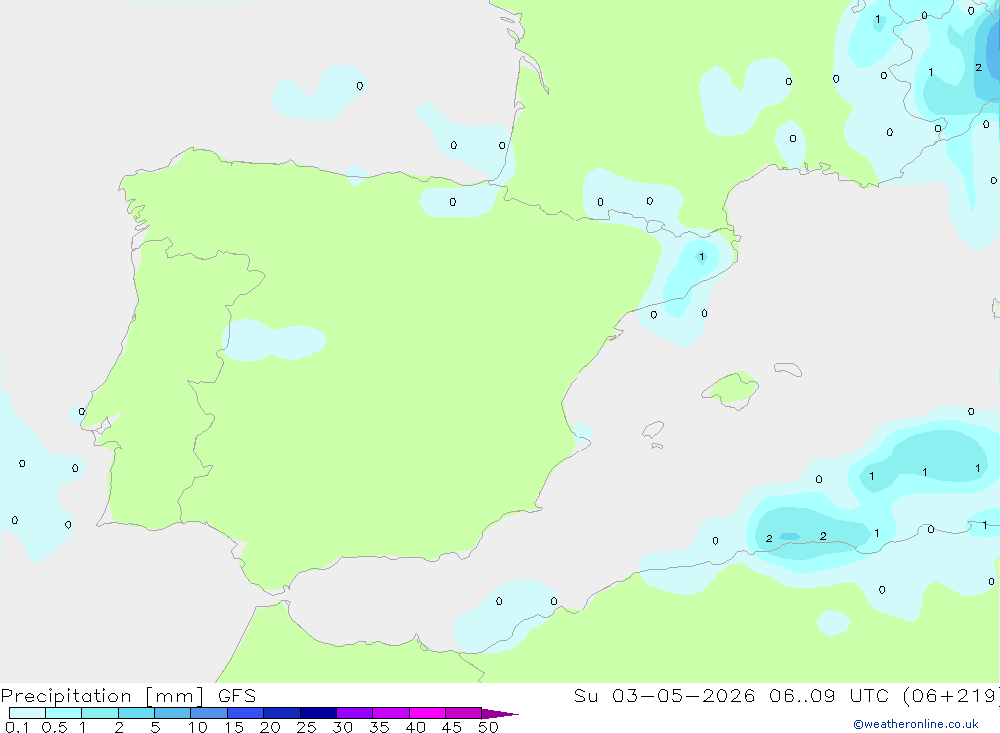Select the 45–50 mm legend color swatch

point(464,713)
